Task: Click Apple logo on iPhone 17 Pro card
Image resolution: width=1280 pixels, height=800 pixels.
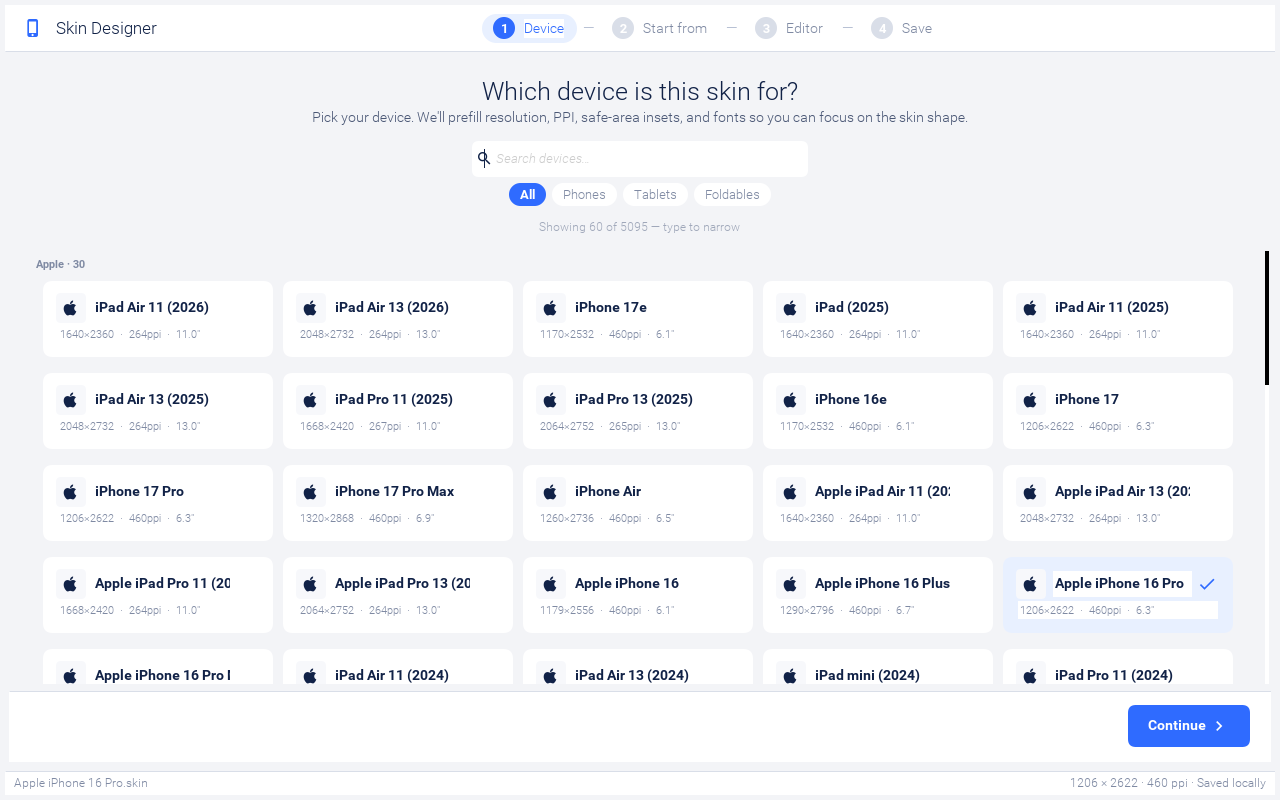Action: coord(70,492)
